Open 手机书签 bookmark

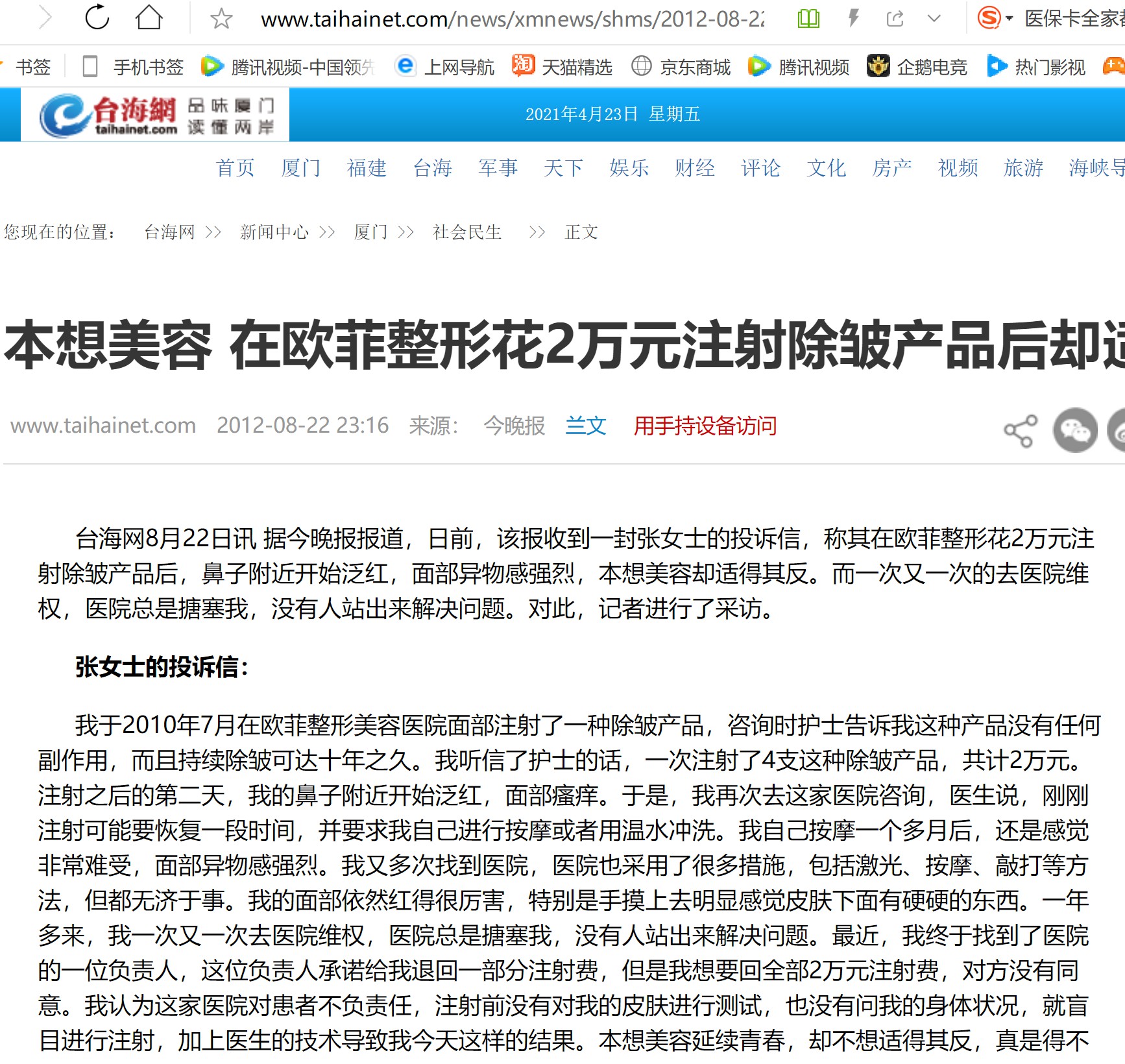coord(133,67)
